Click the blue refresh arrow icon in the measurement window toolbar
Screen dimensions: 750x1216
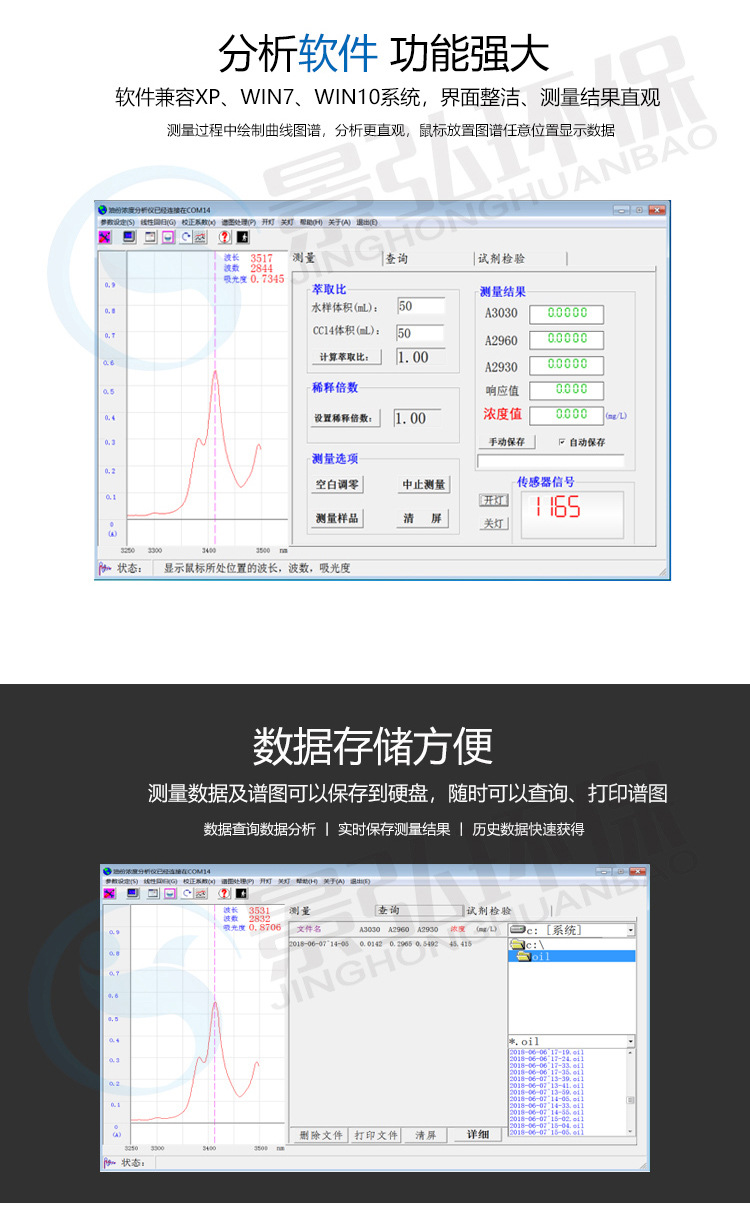pos(186,237)
